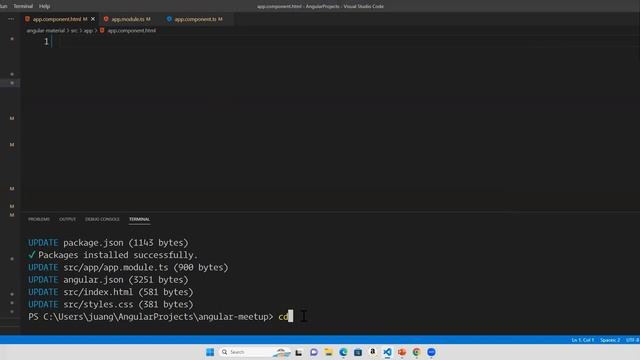Click the src breadcrumb segment
The width and height of the screenshot is (640, 360).
(74, 31)
